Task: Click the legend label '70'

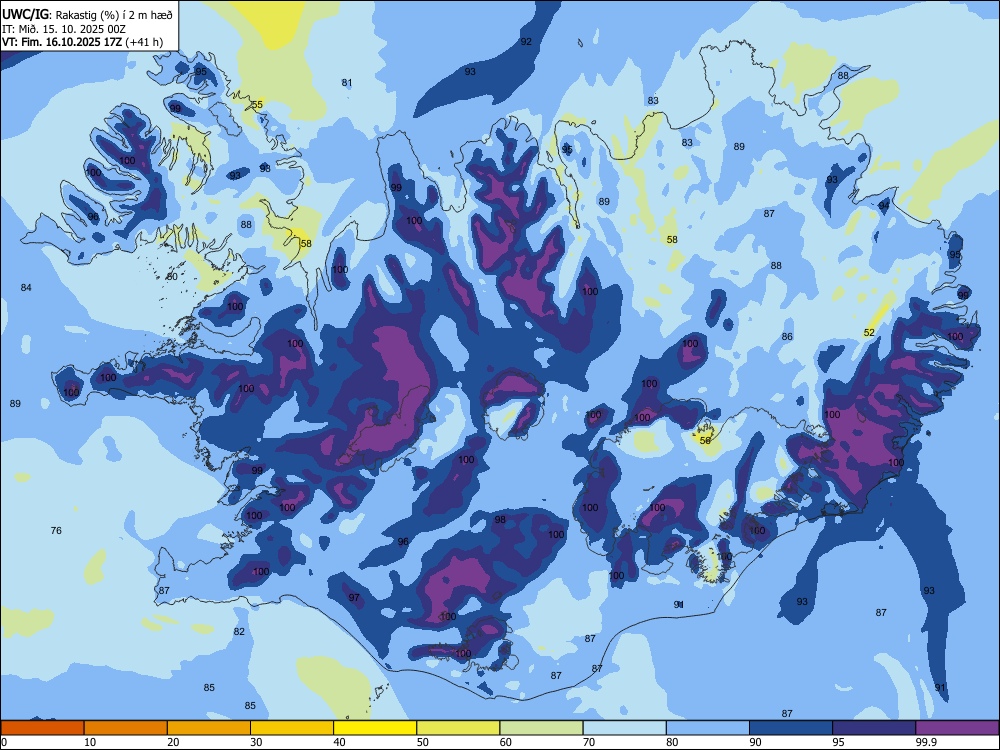Action: pos(589,742)
